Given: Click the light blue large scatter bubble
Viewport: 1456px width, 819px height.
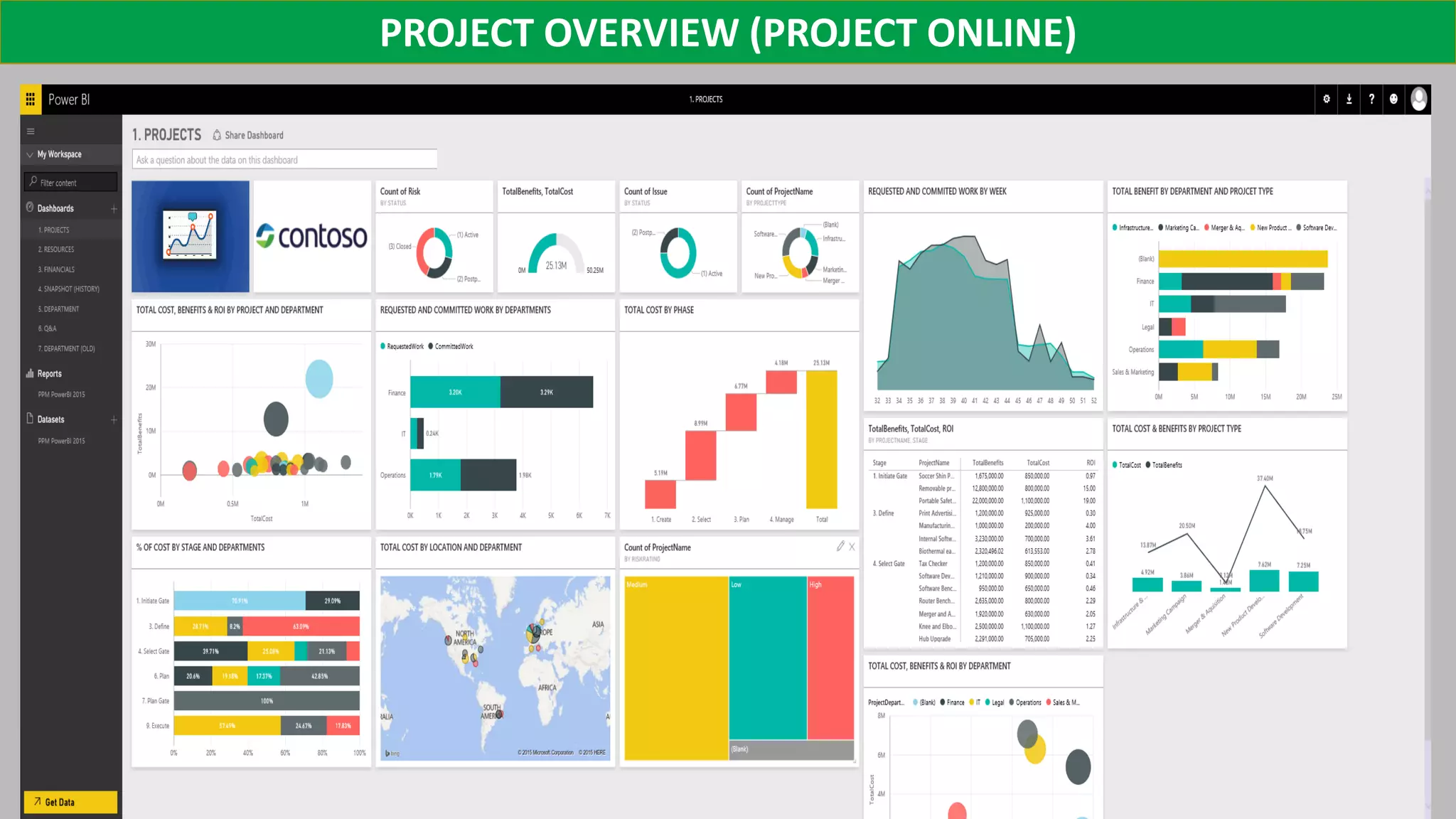Looking at the screenshot, I should [319, 378].
